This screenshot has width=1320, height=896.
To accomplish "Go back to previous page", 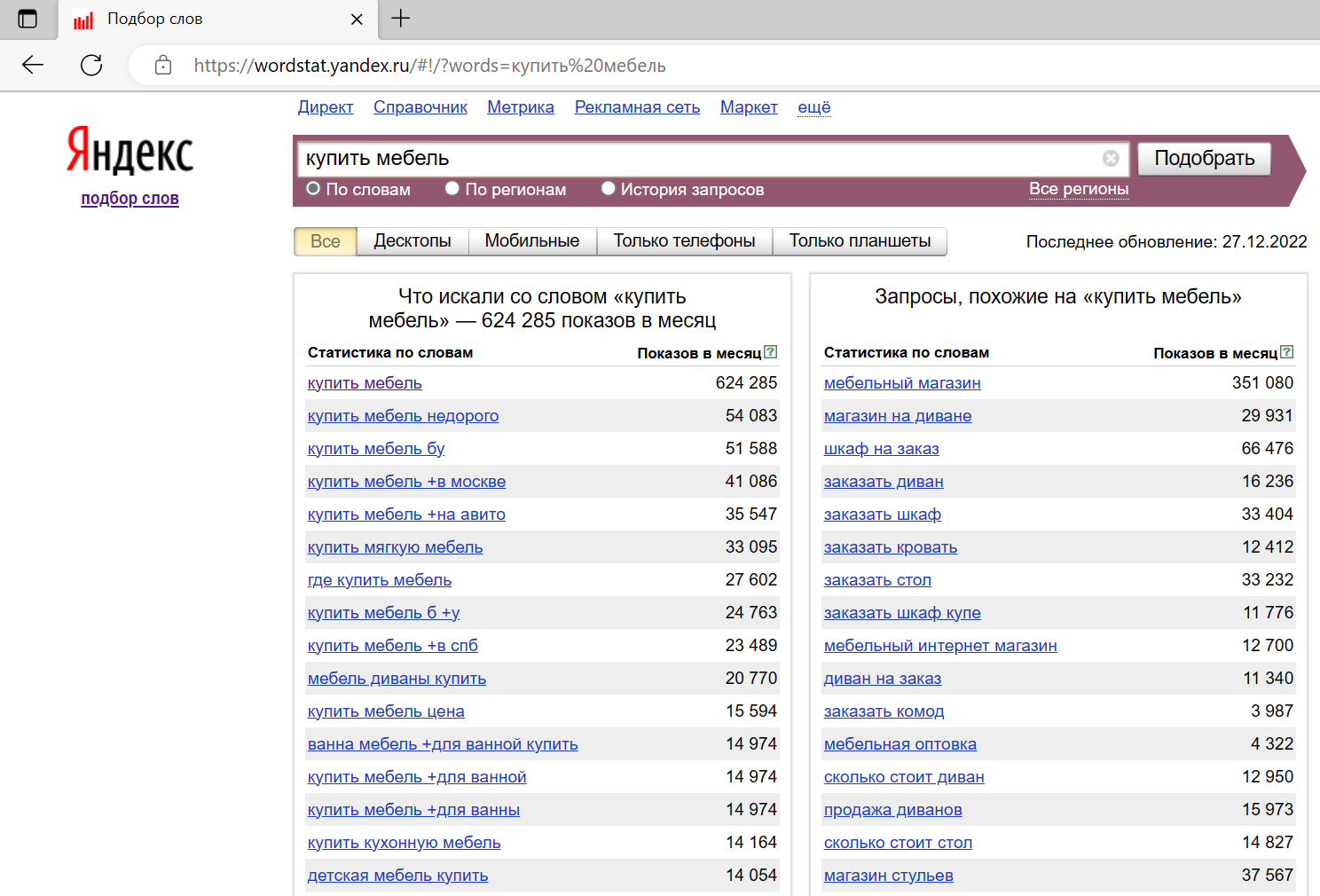I will [33, 65].
